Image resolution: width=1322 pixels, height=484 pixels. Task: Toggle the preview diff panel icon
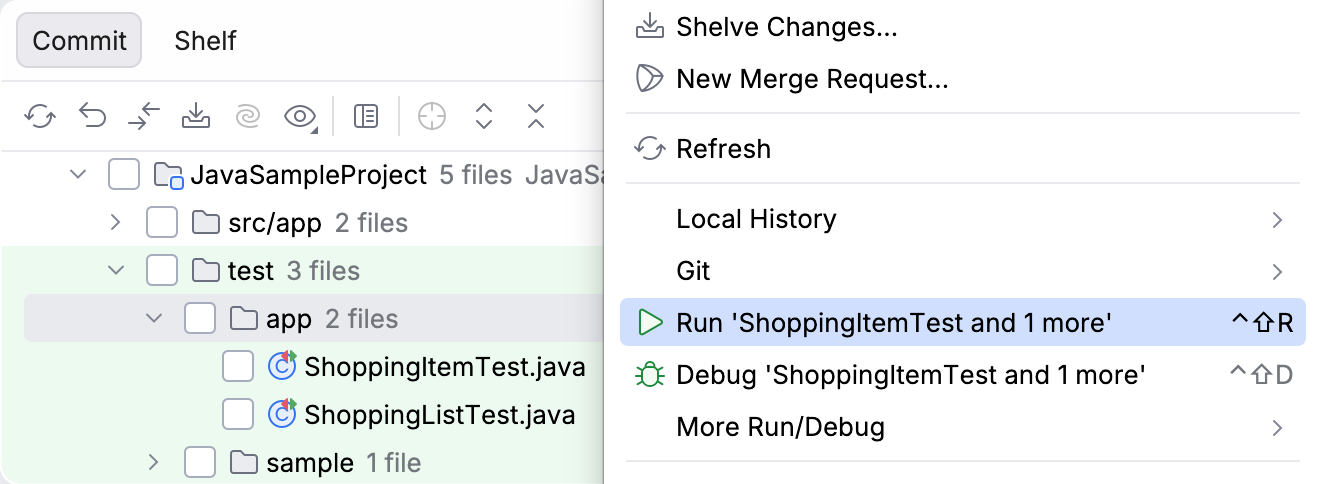(366, 117)
